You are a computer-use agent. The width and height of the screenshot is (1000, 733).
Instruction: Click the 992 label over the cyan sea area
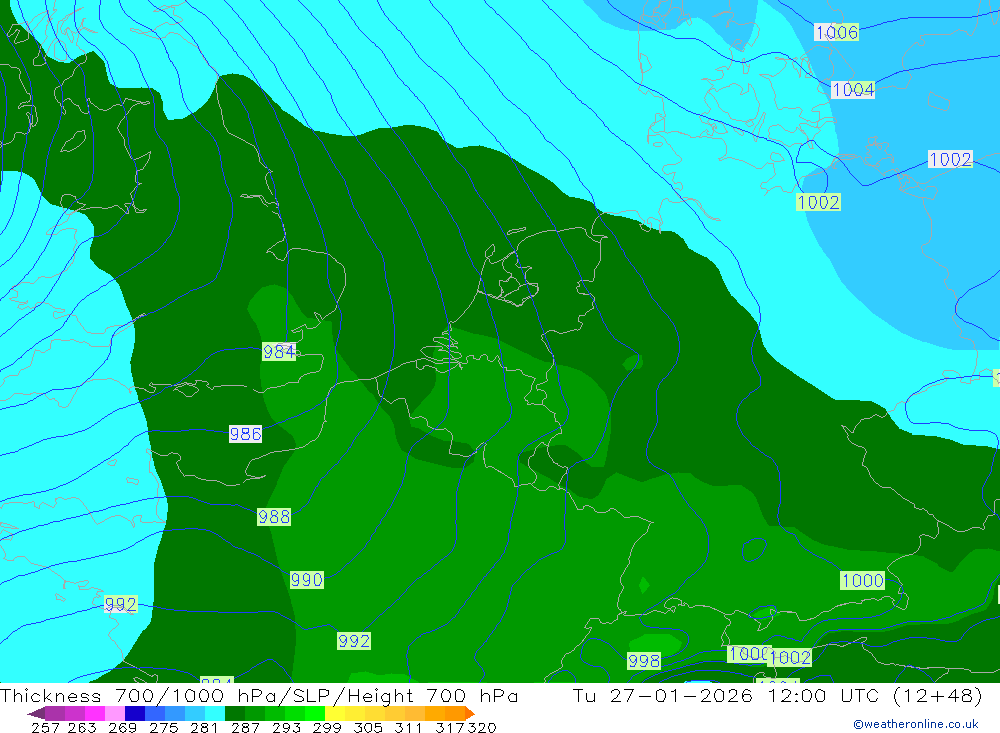121,603
